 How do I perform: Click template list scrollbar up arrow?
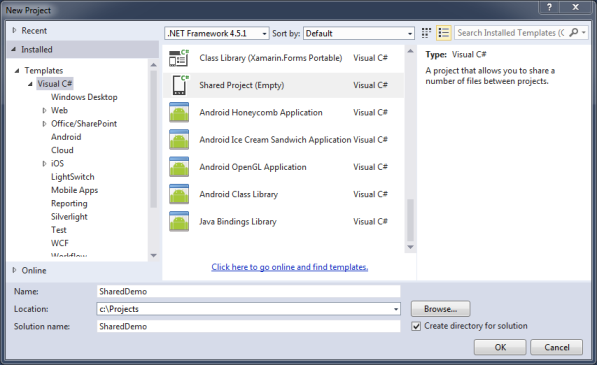coord(410,51)
